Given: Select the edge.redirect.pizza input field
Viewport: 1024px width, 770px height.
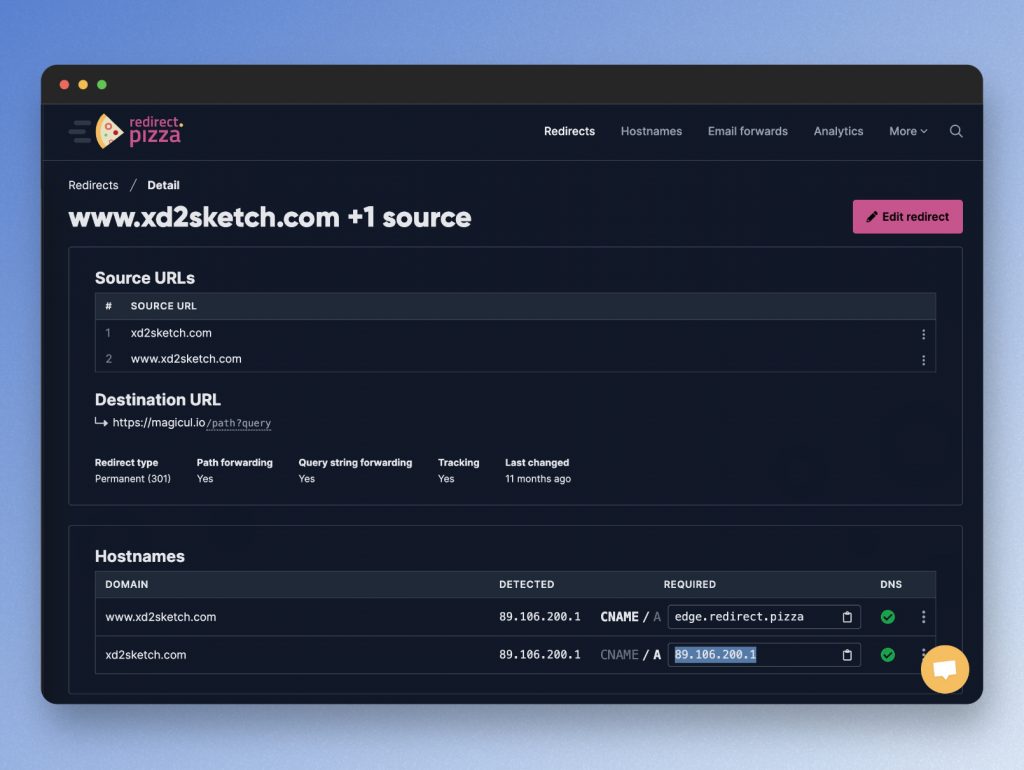Looking at the screenshot, I should point(763,617).
